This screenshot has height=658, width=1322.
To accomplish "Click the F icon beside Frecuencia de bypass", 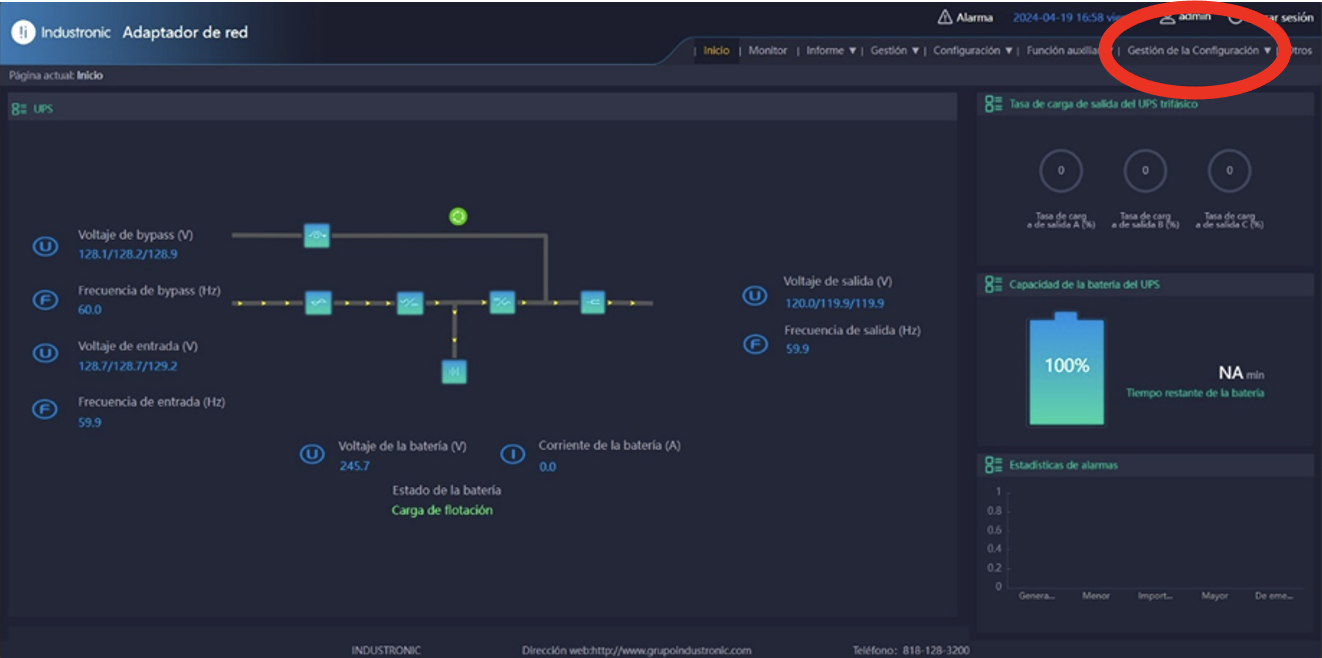I will (x=45, y=300).
